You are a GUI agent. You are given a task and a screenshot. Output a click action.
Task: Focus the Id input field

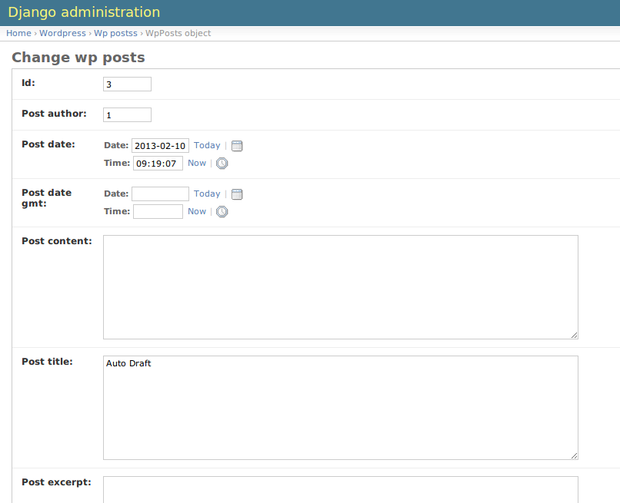(x=127, y=84)
